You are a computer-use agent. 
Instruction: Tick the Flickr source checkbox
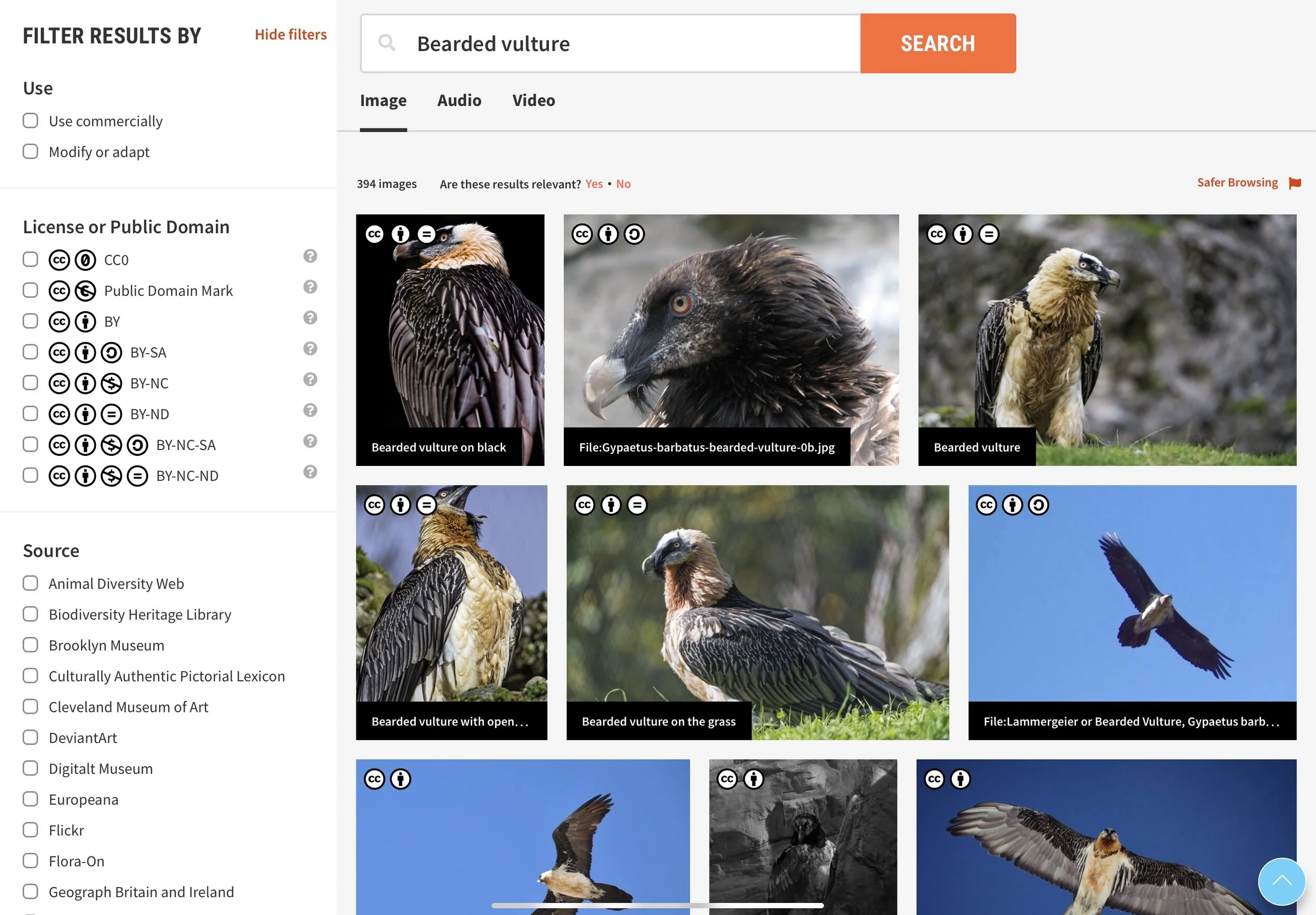pos(31,830)
